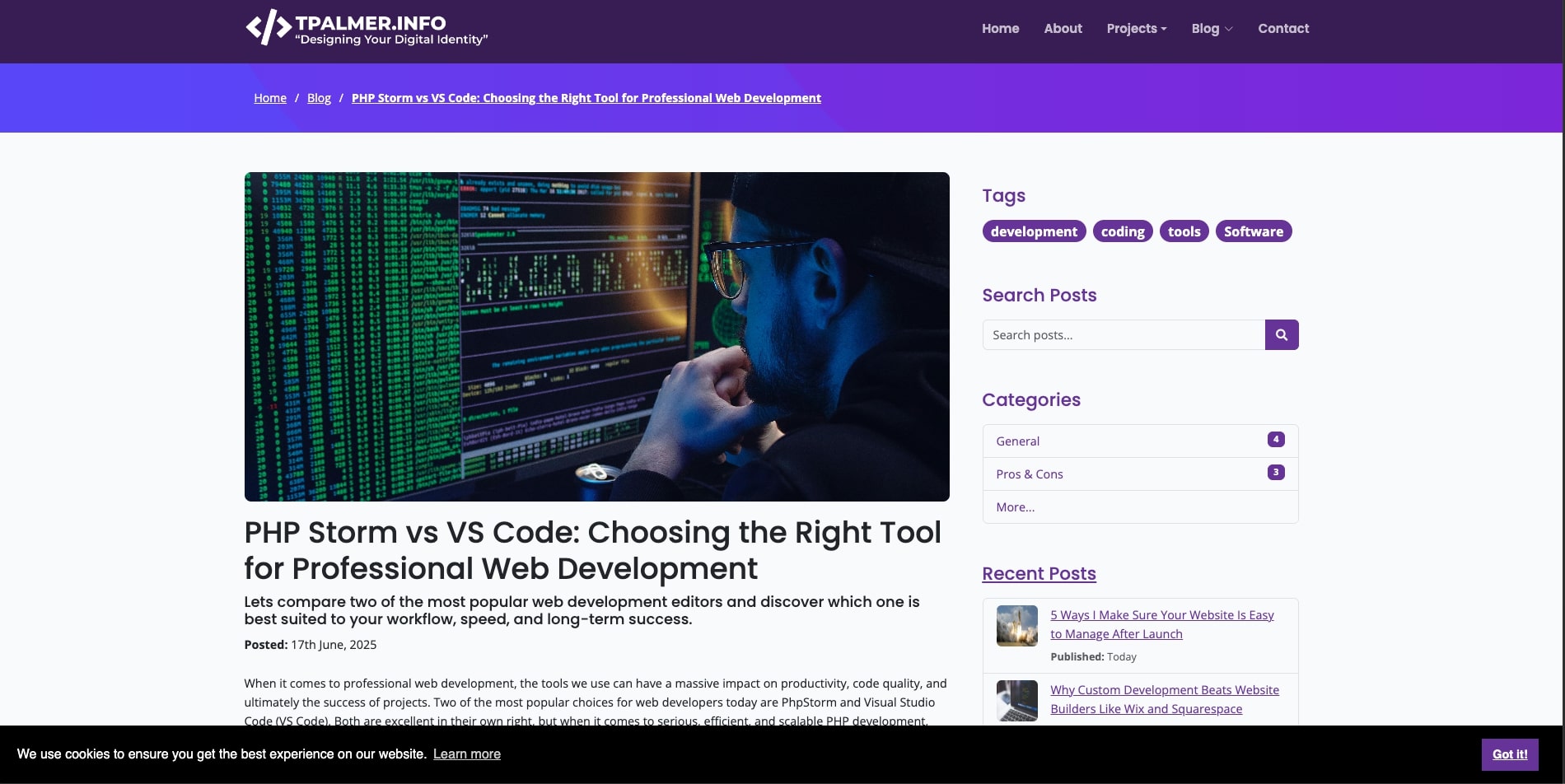Open the rocket launch post thumbnail
The height and width of the screenshot is (784, 1565).
click(1016, 626)
